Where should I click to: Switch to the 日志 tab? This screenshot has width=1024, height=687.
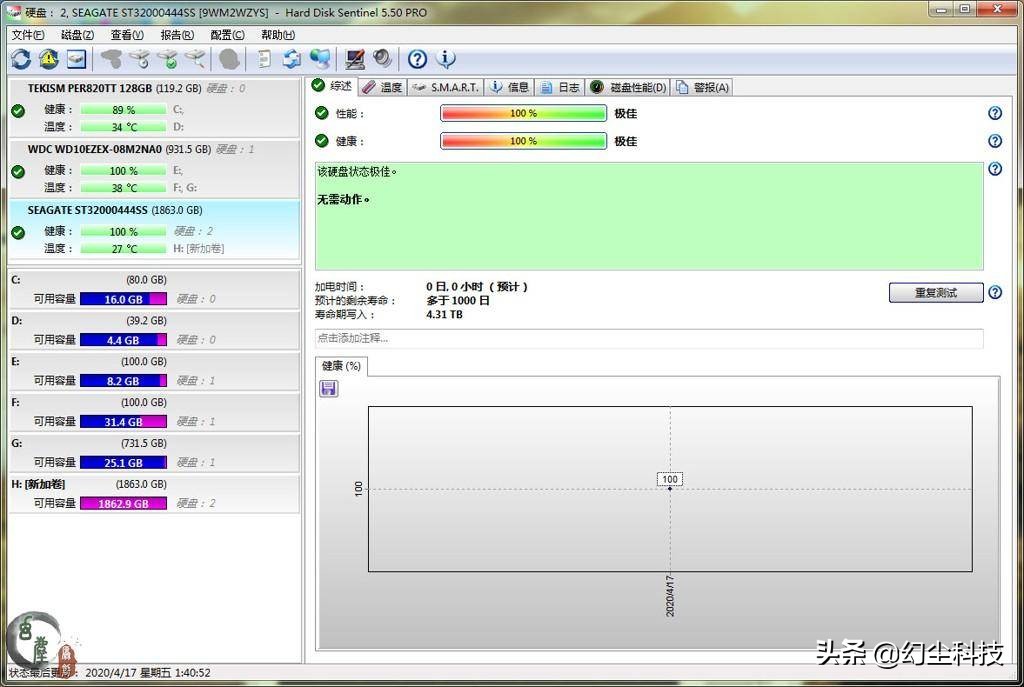click(x=560, y=88)
